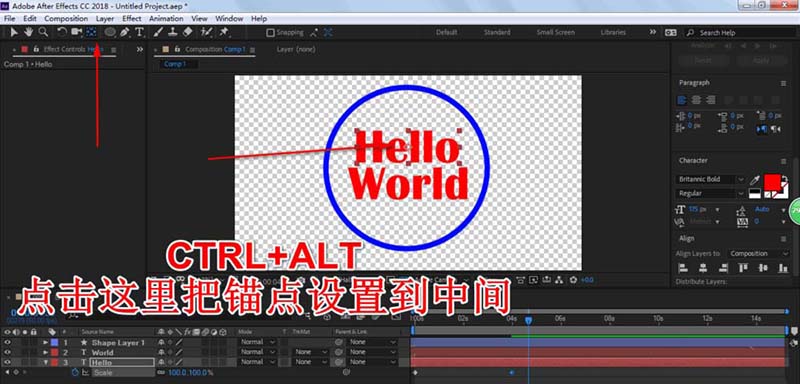800x384 pixels.
Task: Expand the World layer properties
Action: click(x=45, y=352)
